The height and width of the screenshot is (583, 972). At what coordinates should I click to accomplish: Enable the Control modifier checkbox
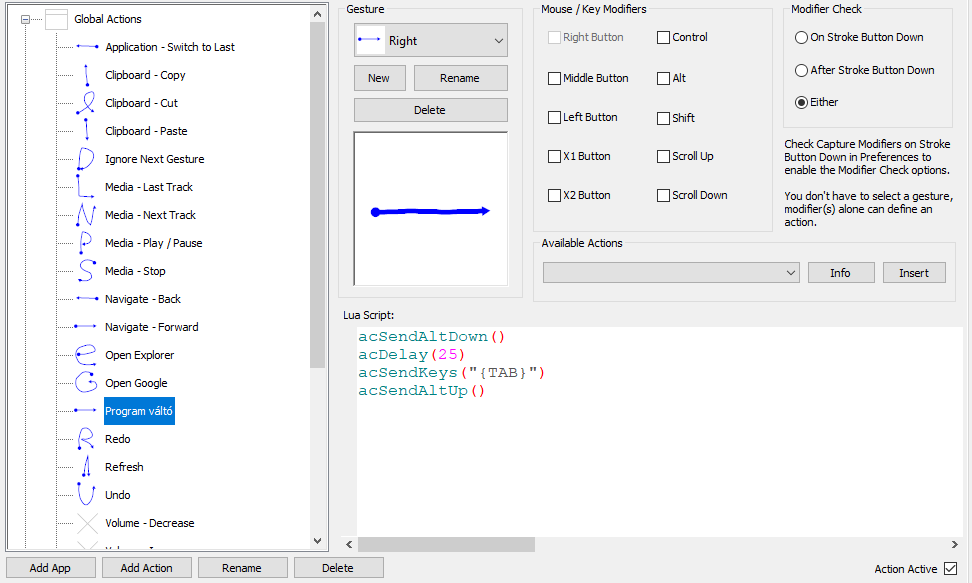pyautogui.click(x=664, y=38)
